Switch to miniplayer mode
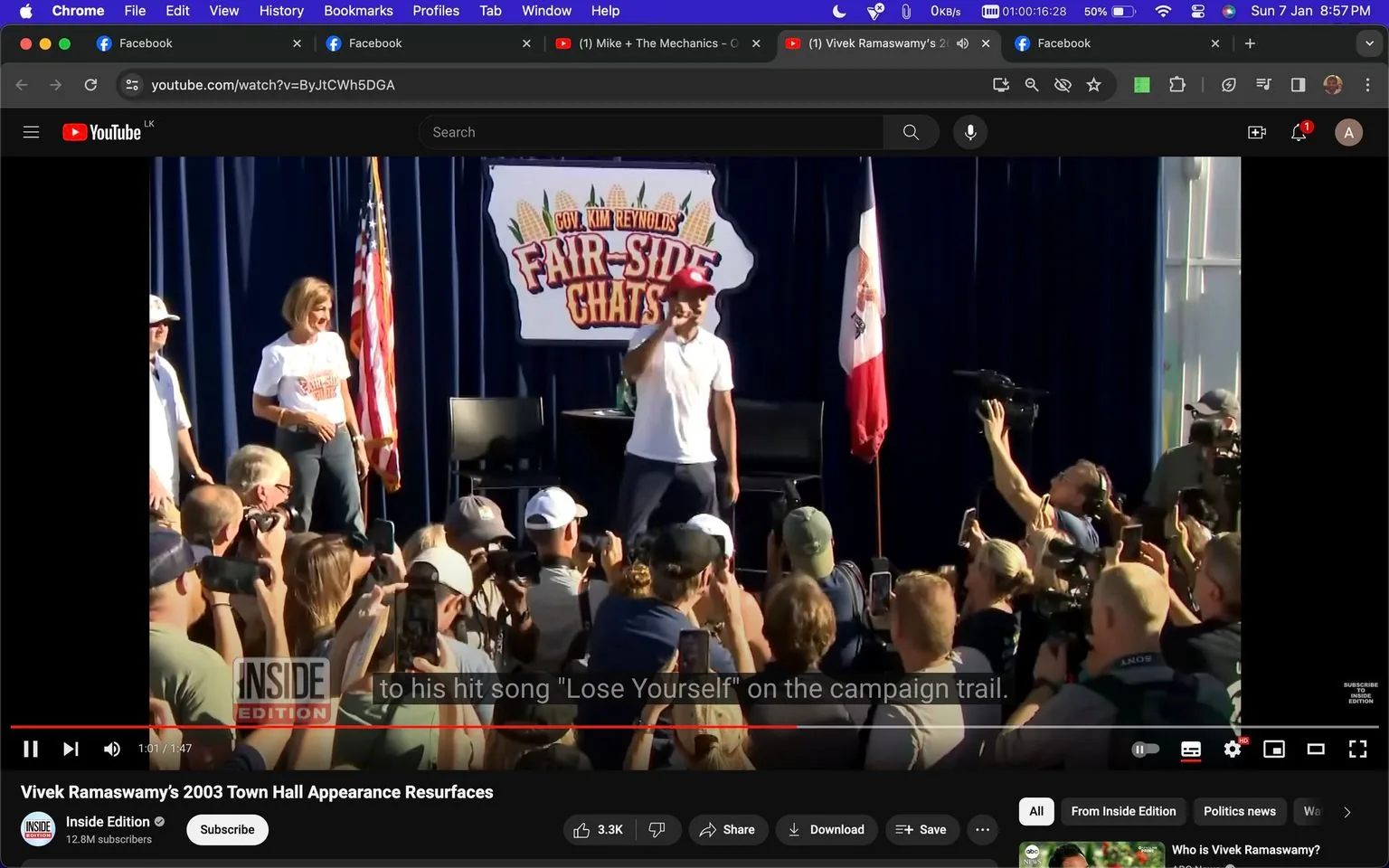Viewport: 1389px width, 868px height. pos(1274,749)
